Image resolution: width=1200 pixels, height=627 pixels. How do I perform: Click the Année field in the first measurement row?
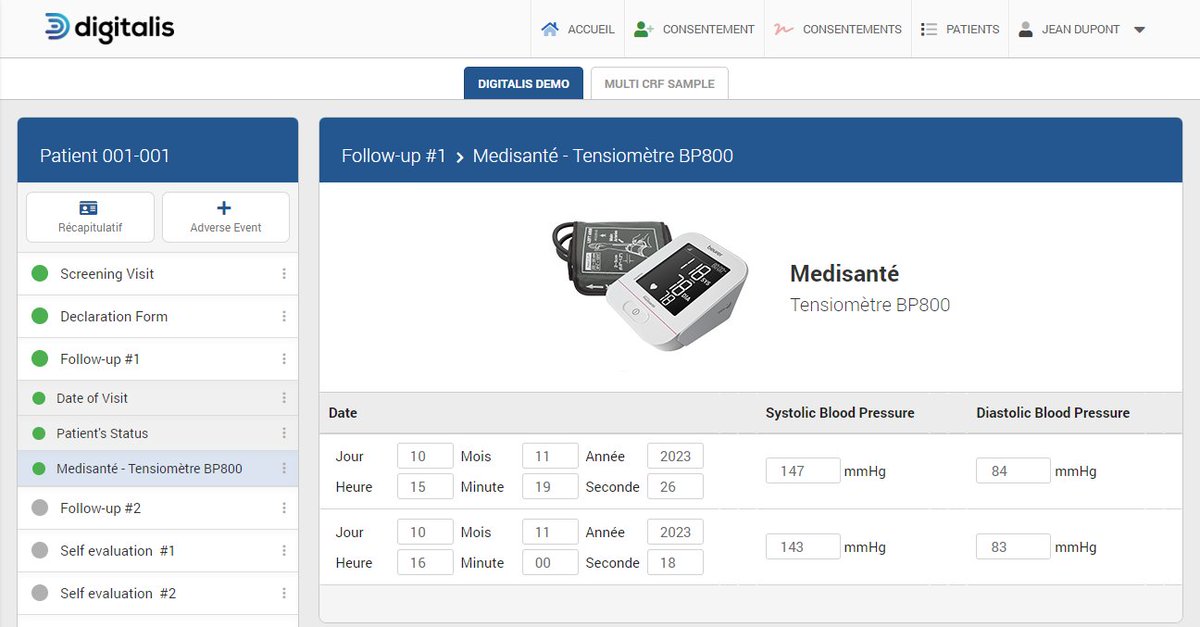[x=675, y=456]
